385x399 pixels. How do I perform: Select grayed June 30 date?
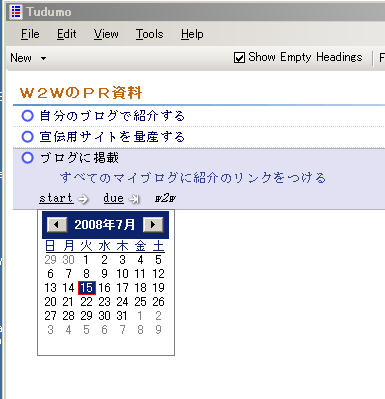[x=68, y=260]
